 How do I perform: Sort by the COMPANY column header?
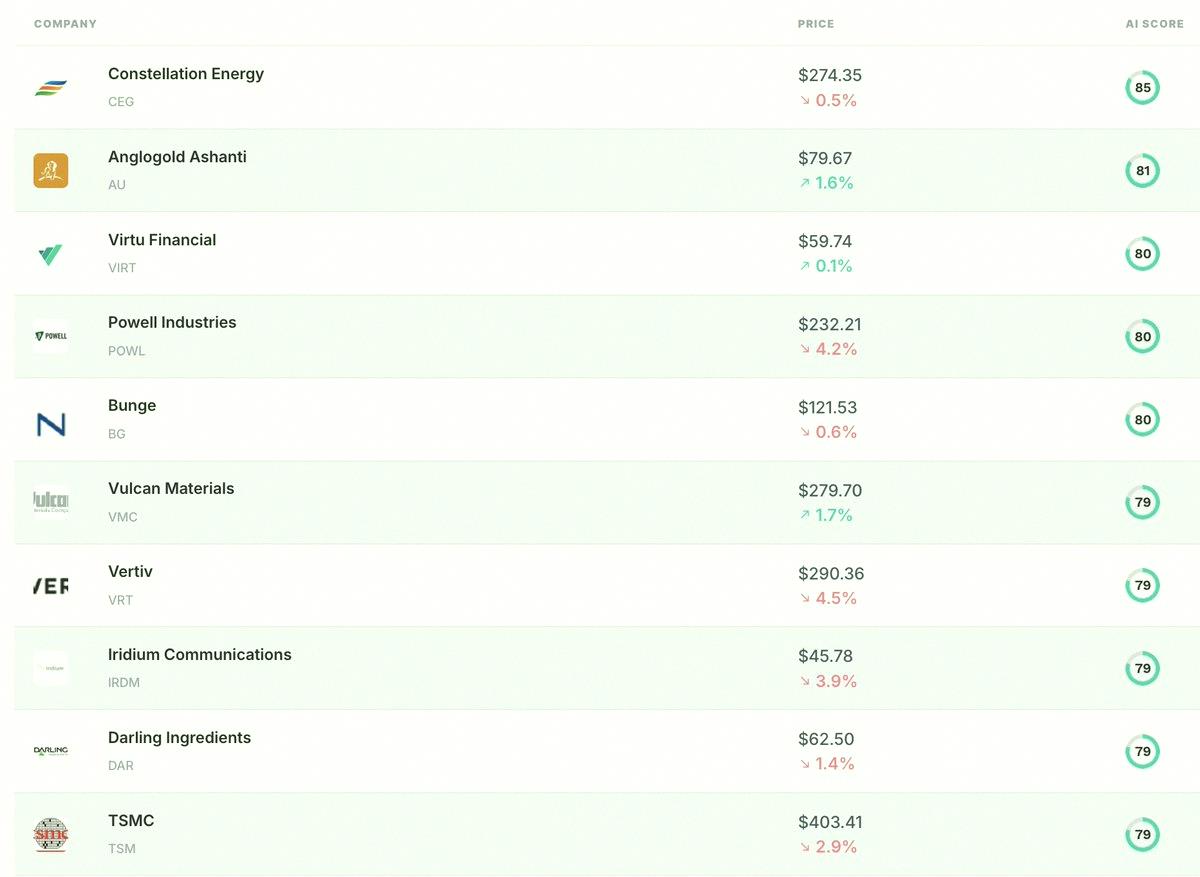click(x=65, y=24)
